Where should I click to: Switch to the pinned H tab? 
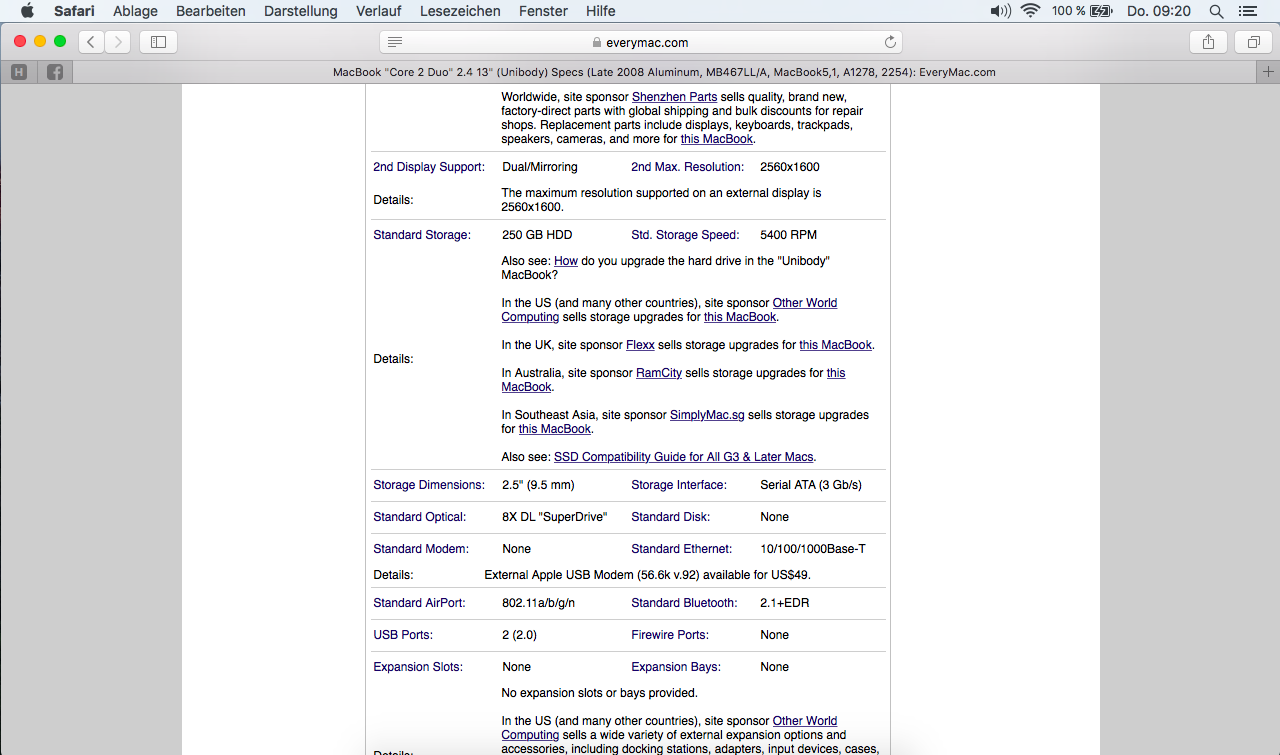19,72
